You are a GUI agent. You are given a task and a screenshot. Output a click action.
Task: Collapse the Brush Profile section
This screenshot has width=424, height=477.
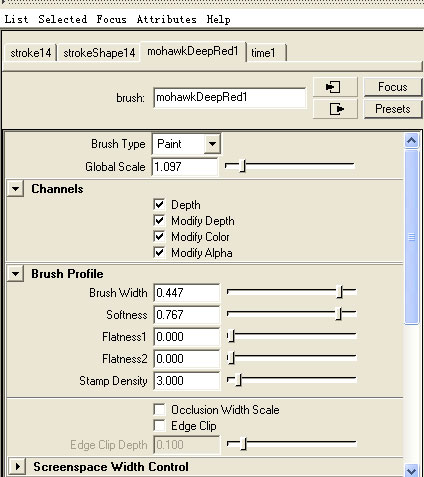point(15,274)
